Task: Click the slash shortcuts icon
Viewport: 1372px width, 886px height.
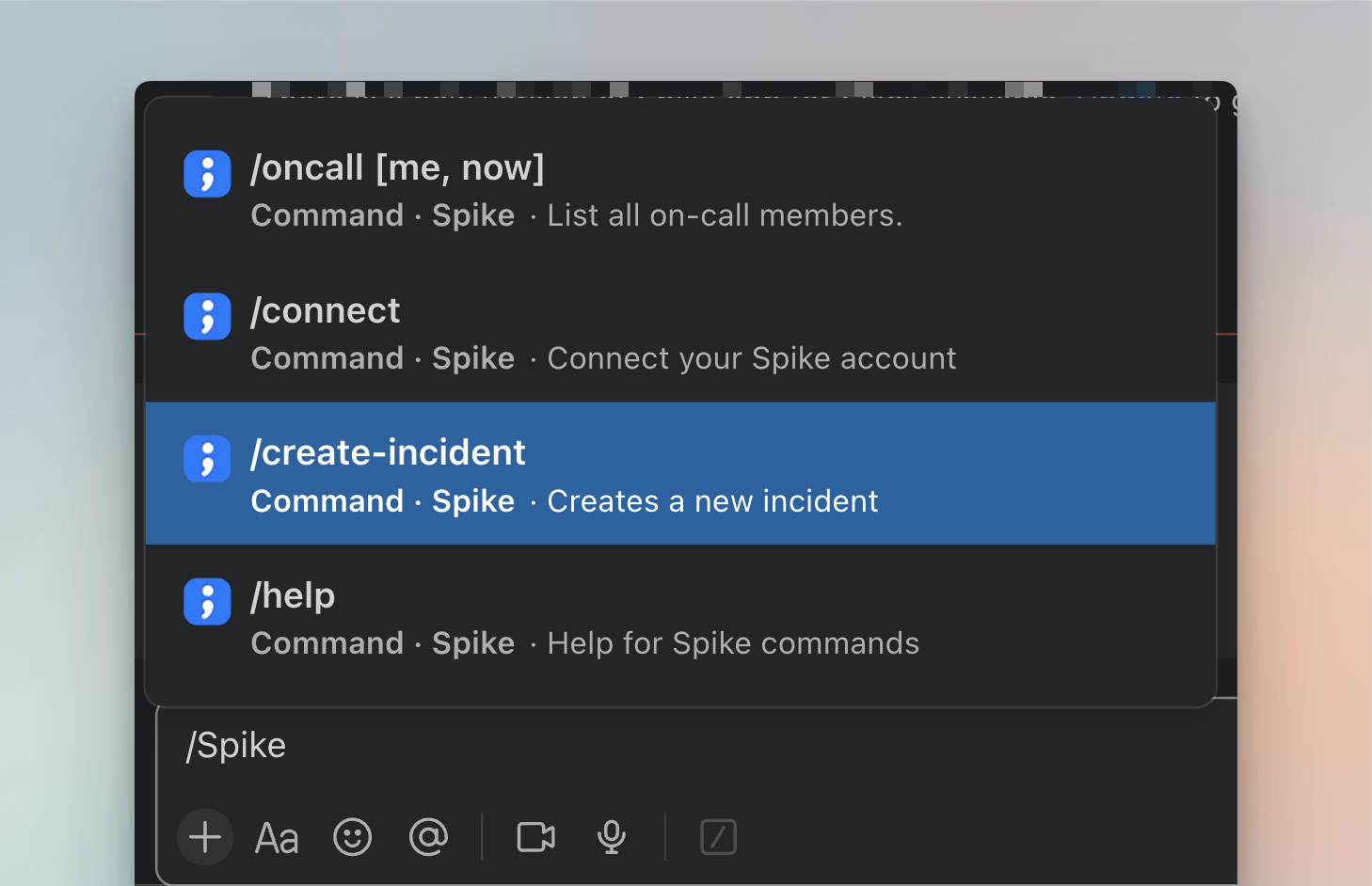Action: pyautogui.click(x=718, y=837)
